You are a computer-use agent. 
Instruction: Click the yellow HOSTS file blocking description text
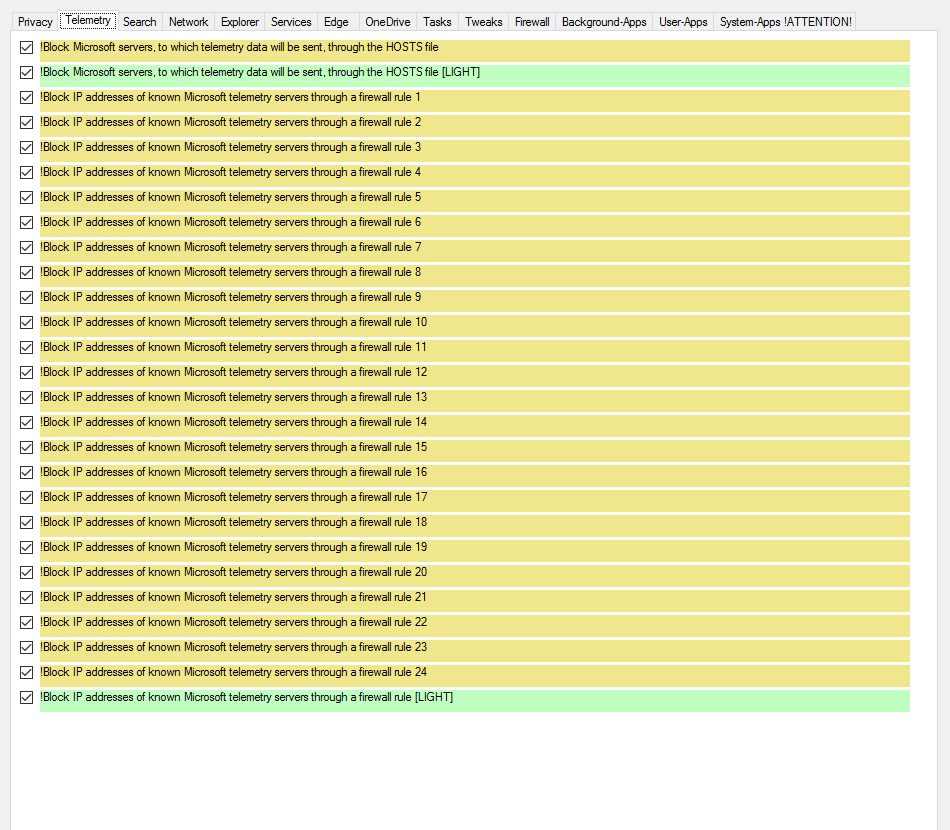coord(239,47)
